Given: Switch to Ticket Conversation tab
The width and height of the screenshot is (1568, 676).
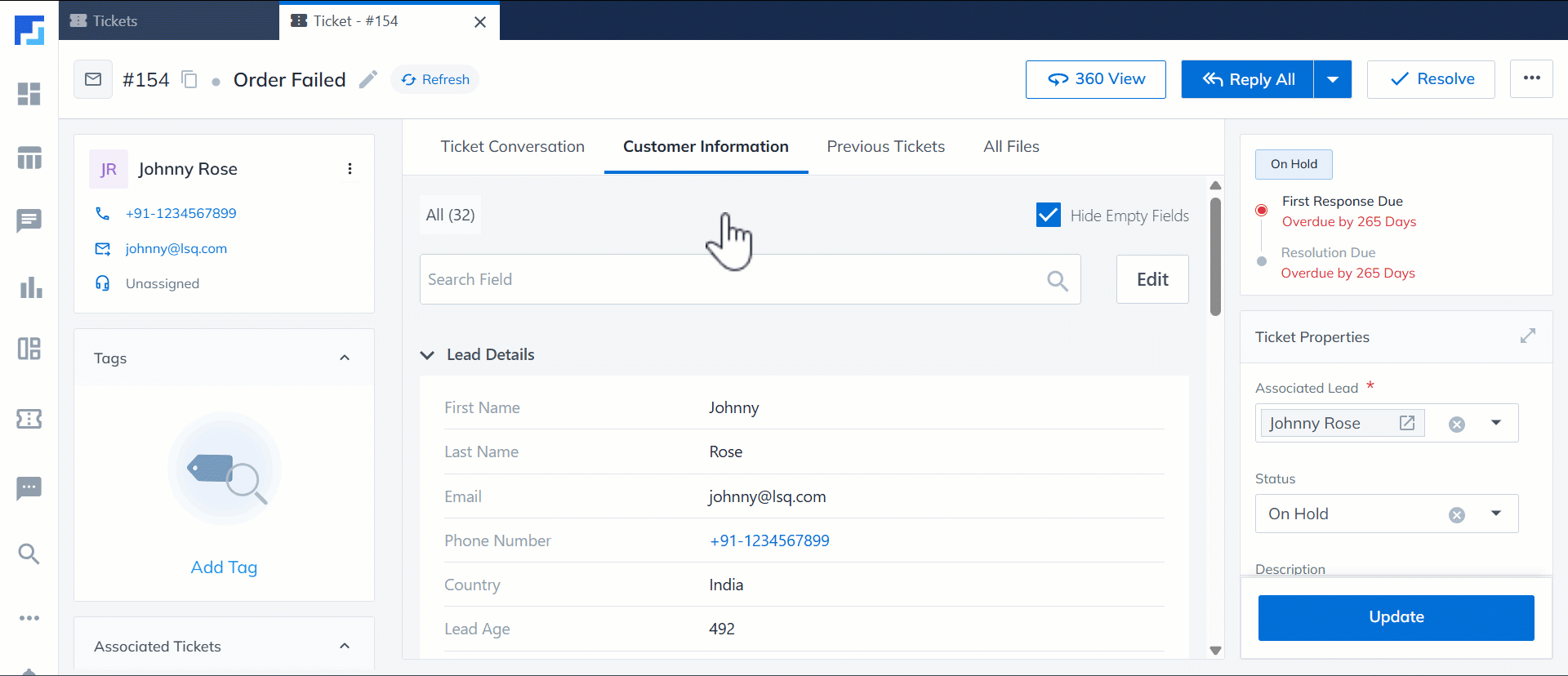Looking at the screenshot, I should click(512, 147).
